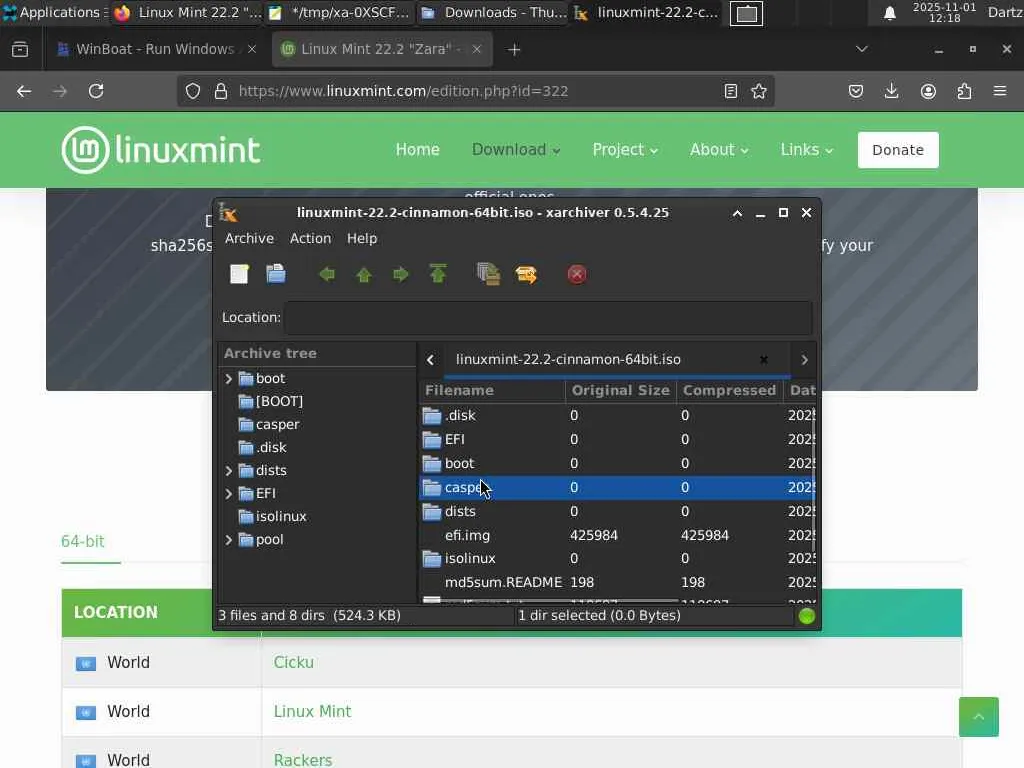Screen dimensions: 1024x768
Task: Select the 64-bit tab on the page
Action: [x=83, y=541]
